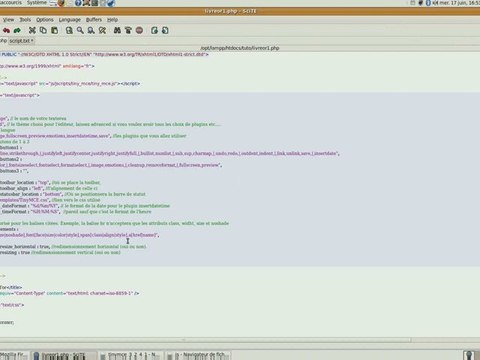Click the binoculars toolbar icon
The height and width of the screenshot is (360, 480).
click(117, 31)
